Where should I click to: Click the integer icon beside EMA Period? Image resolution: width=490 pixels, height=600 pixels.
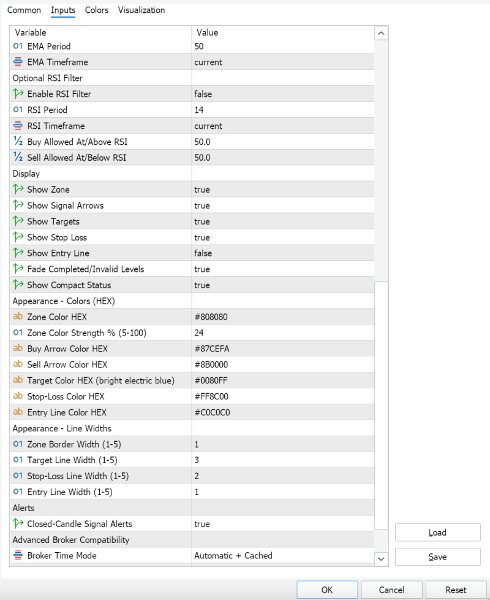tap(18, 46)
